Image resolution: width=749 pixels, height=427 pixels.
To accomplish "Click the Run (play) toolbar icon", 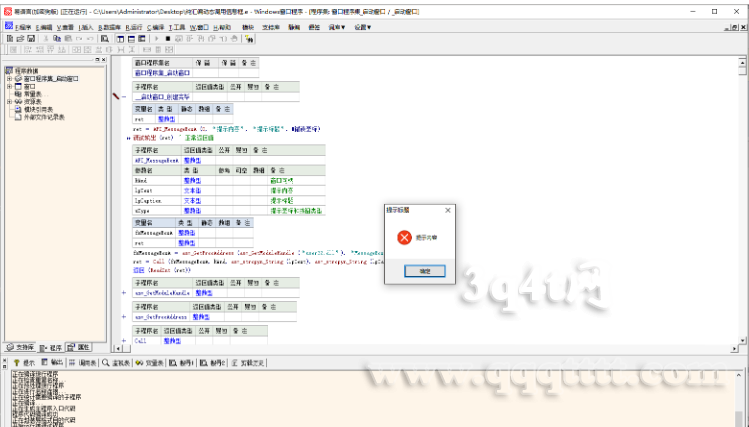I will point(157,39).
